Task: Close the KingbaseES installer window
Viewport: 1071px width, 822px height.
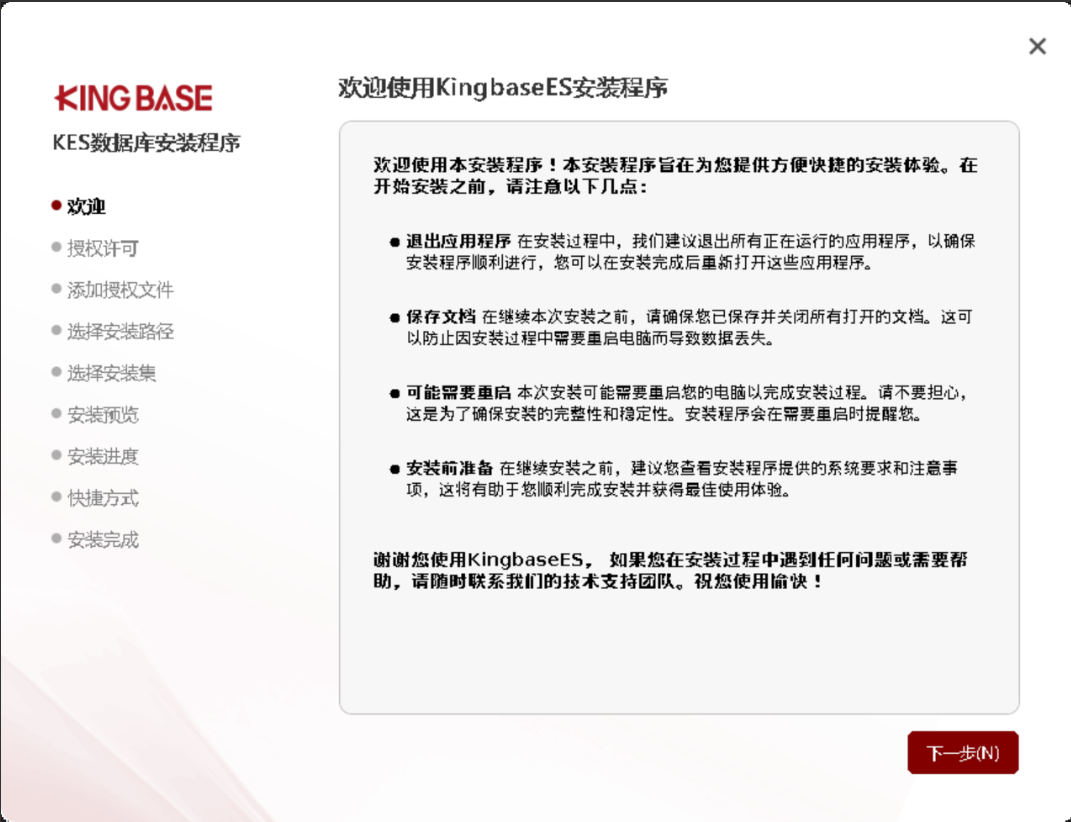Action: pos(1037,46)
